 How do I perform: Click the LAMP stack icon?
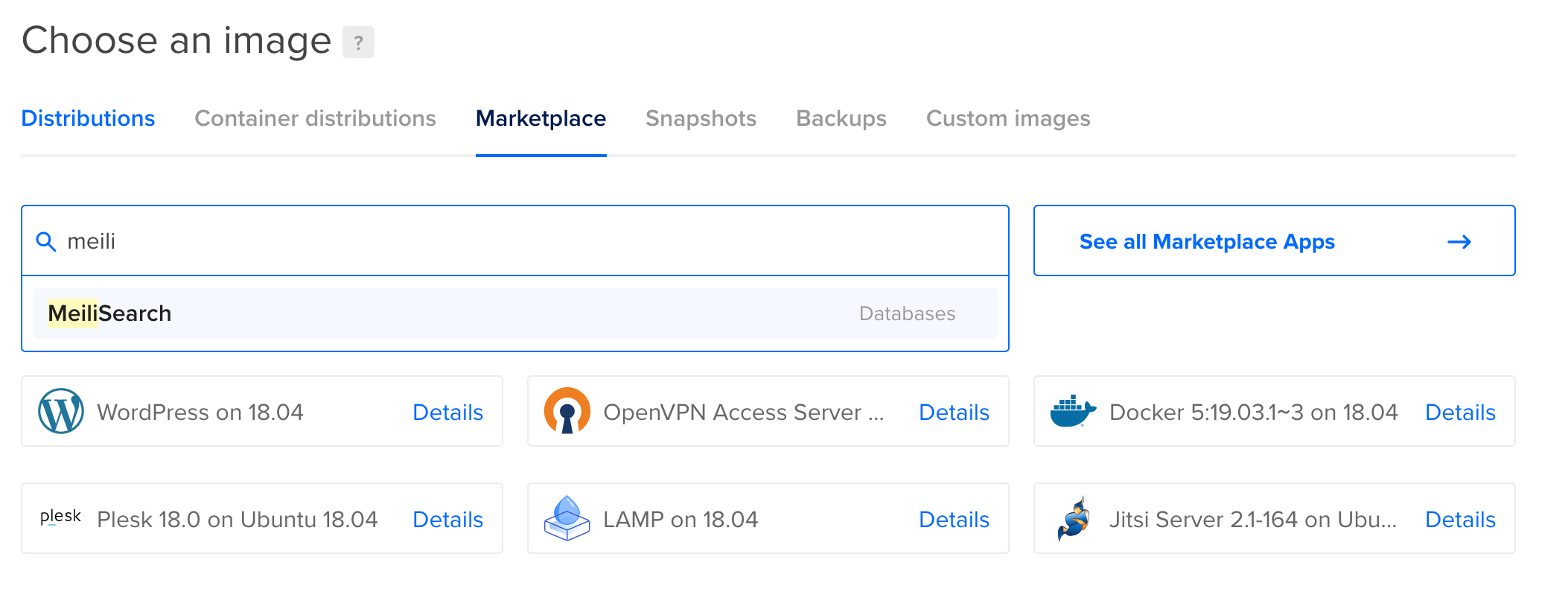[x=567, y=518]
